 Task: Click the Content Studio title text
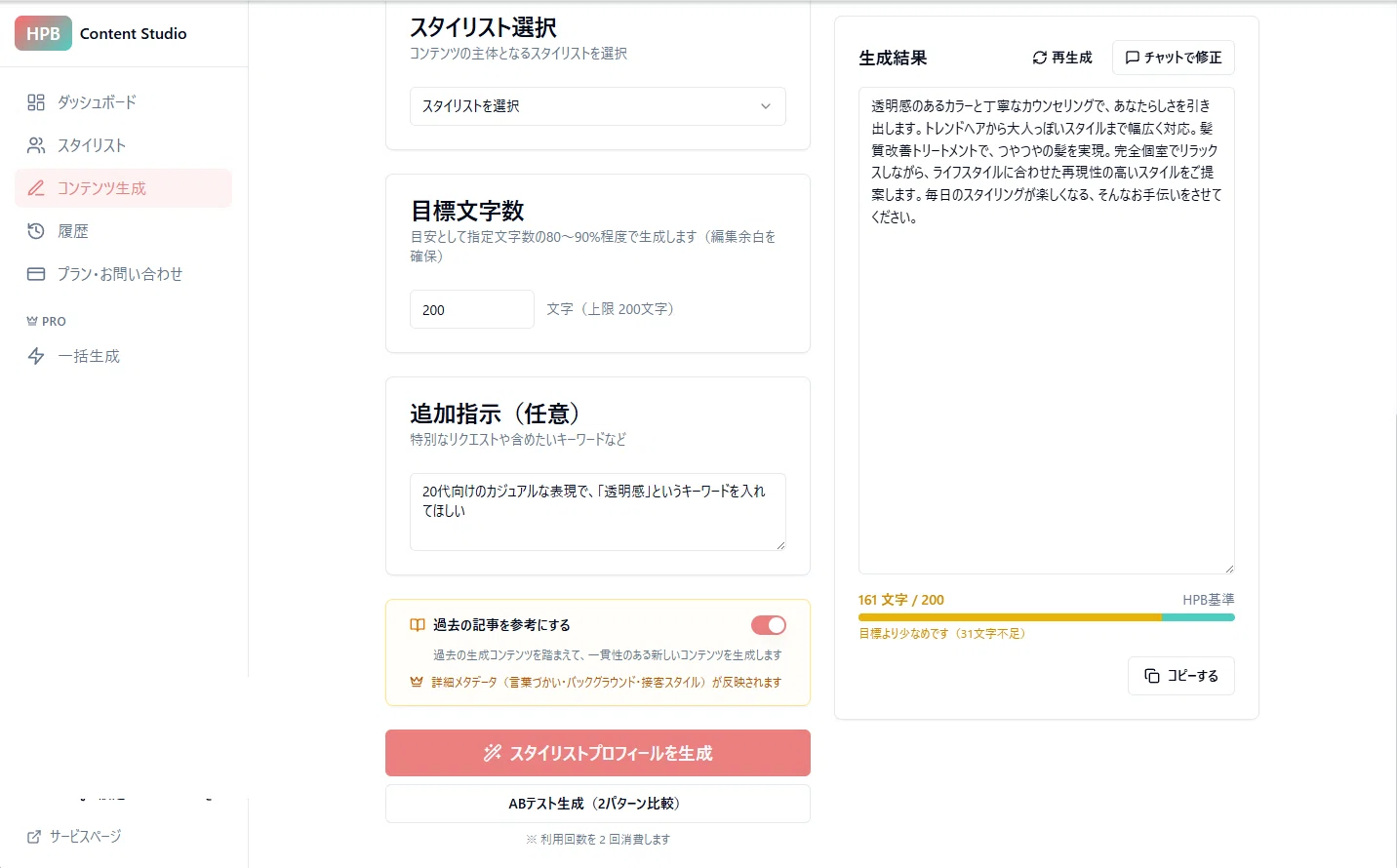[134, 33]
